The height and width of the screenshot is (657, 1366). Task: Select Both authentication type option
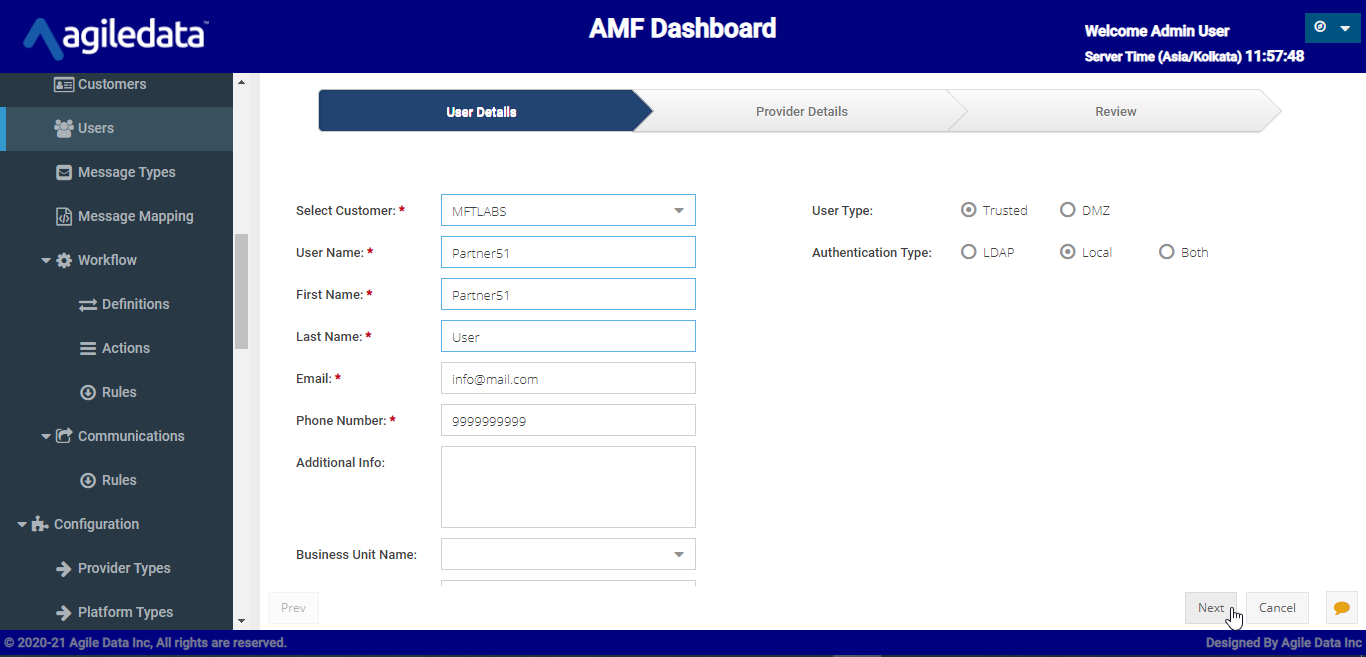coord(1166,252)
